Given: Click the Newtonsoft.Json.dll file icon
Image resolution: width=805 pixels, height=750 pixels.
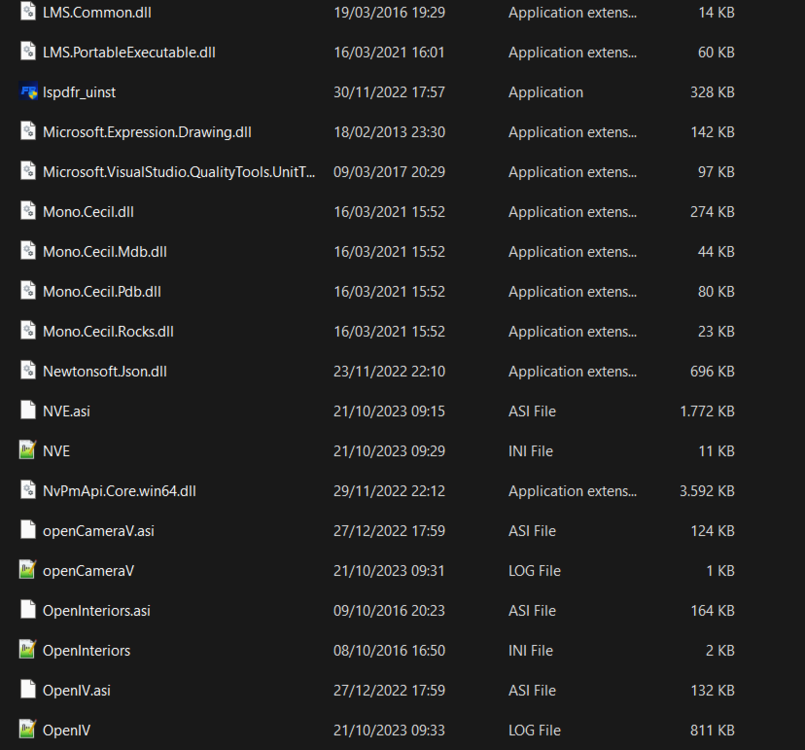Looking at the screenshot, I should click(28, 371).
